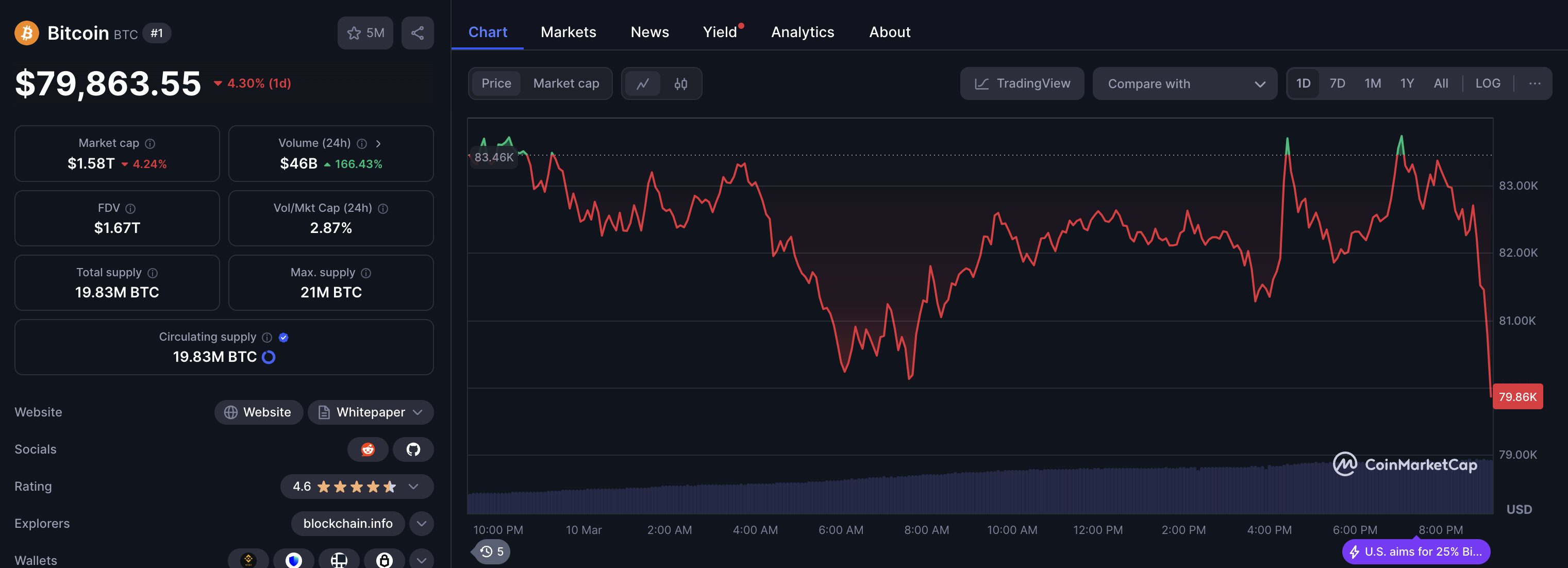Show FDV info icon

[130, 208]
